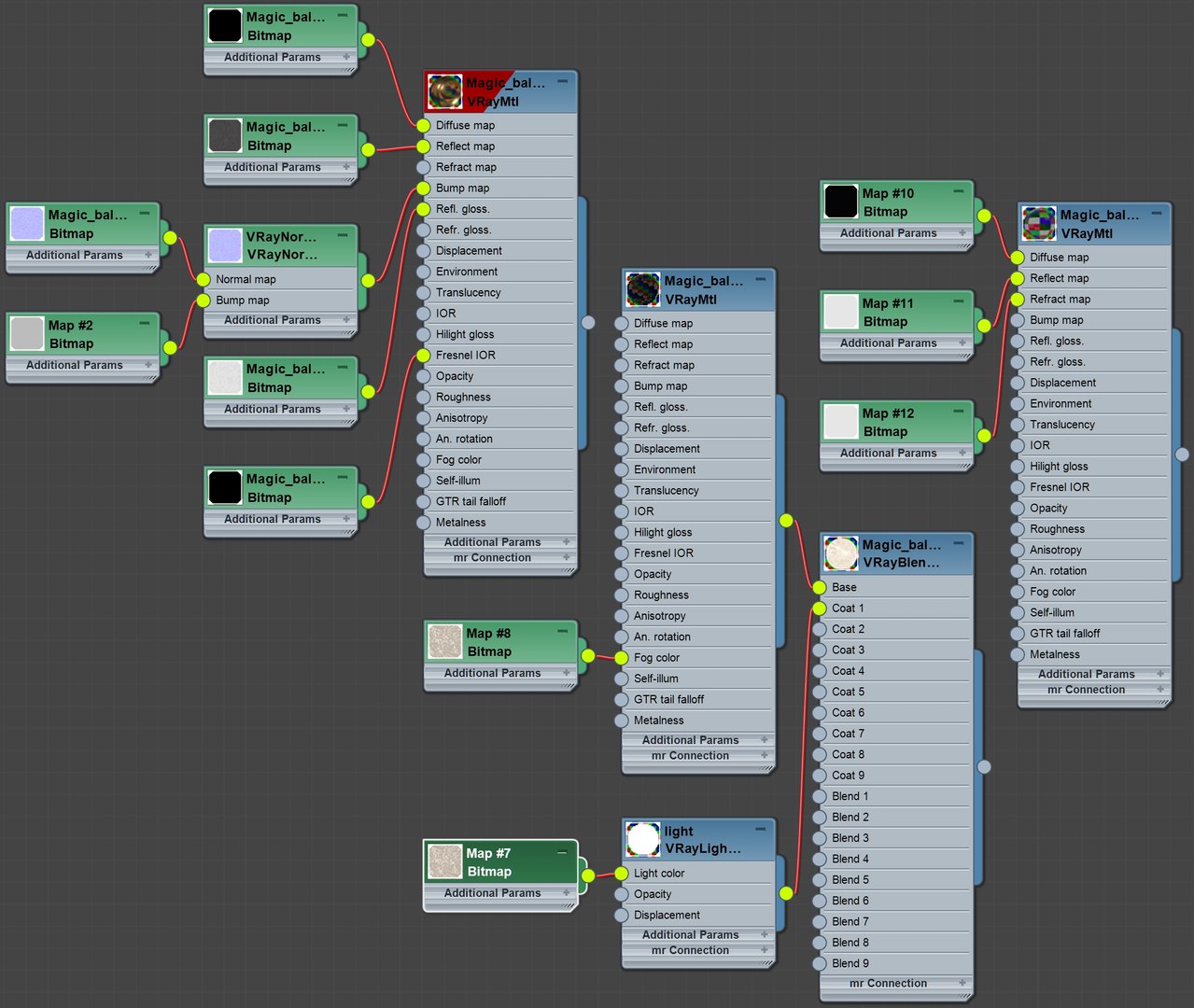Click the 'Base' slot label
This screenshot has width=1194, height=1008.
(844, 587)
